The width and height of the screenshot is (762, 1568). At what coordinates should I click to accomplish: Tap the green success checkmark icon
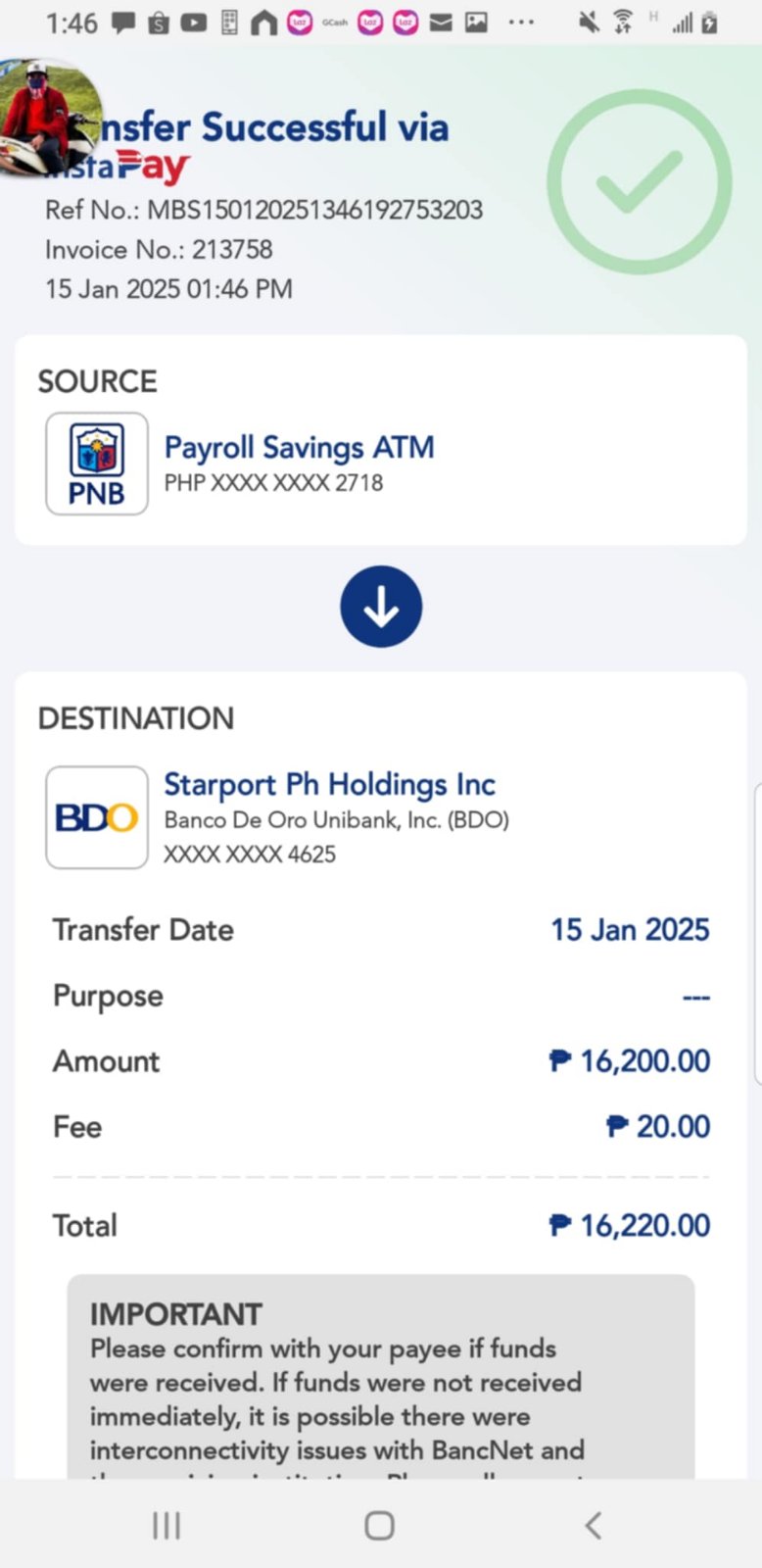[639, 182]
